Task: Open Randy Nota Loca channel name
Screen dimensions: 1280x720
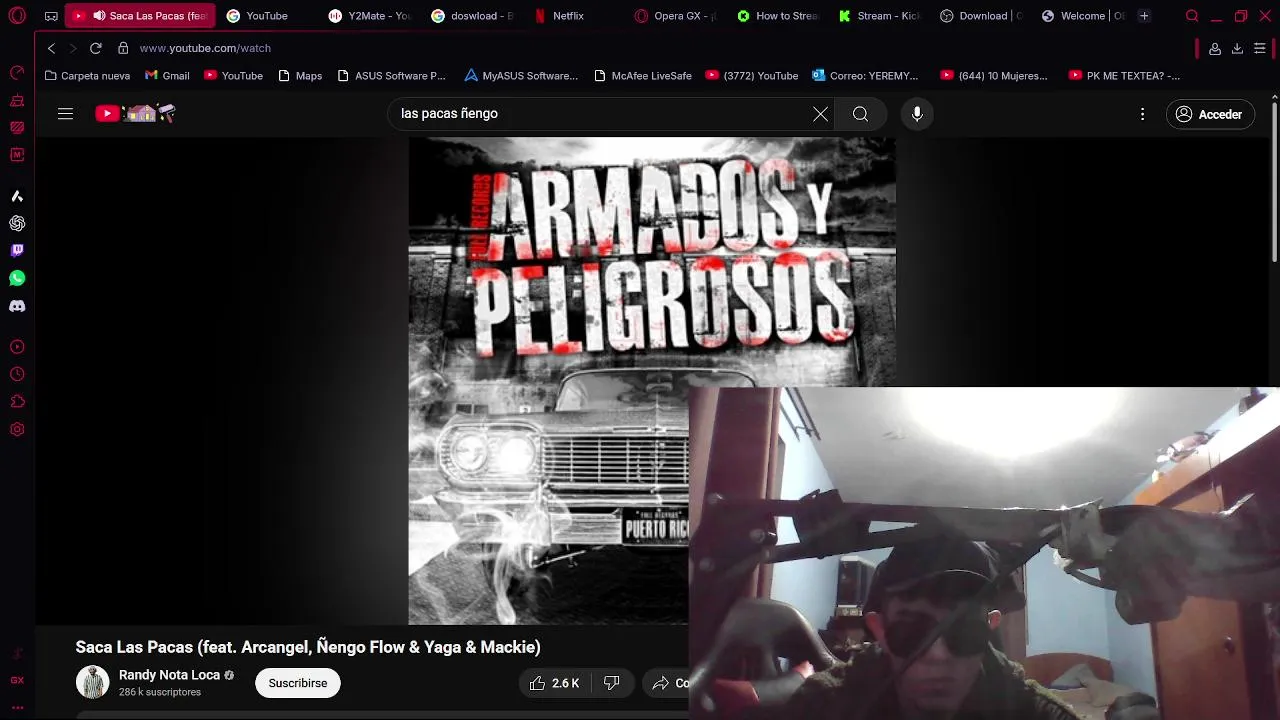Action: [x=169, y=675]
